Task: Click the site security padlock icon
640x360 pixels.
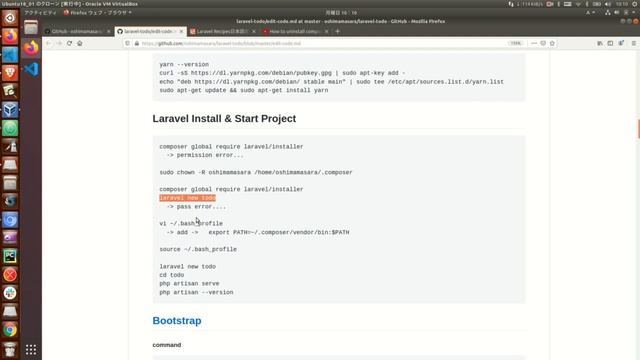Action: (137, 43)
